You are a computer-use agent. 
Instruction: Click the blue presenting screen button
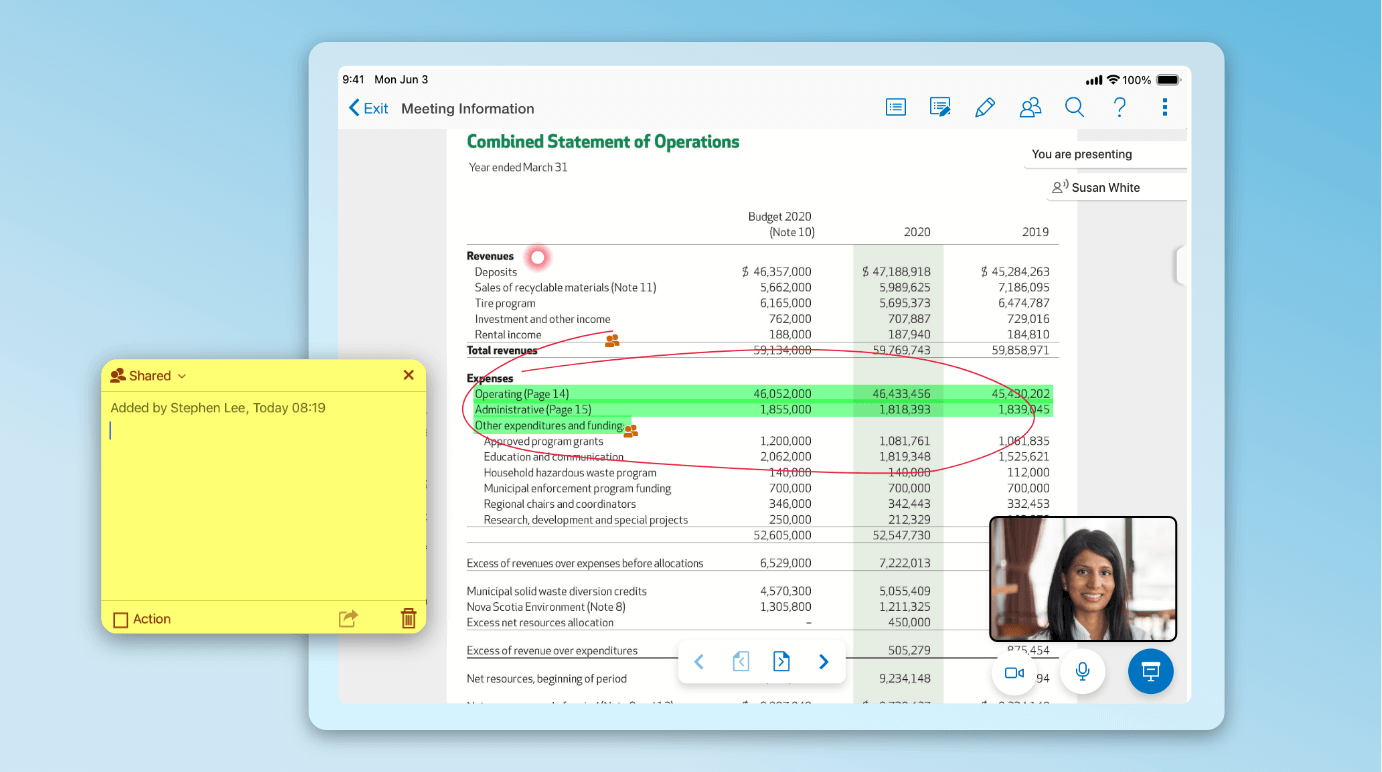pyautogui.click(x=1150, y=672)
